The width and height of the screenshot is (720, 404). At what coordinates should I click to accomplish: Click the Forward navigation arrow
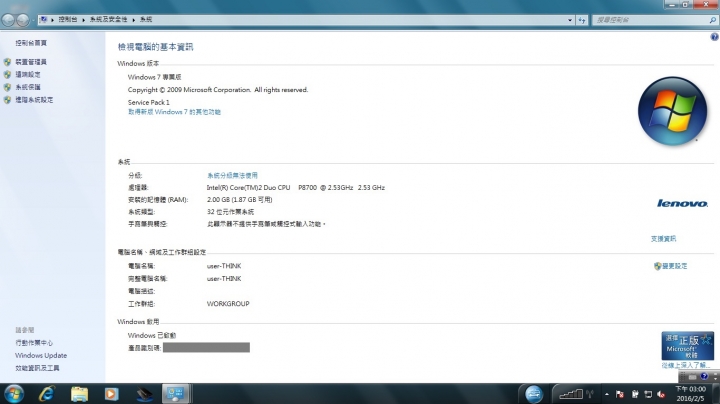(22, 20)
